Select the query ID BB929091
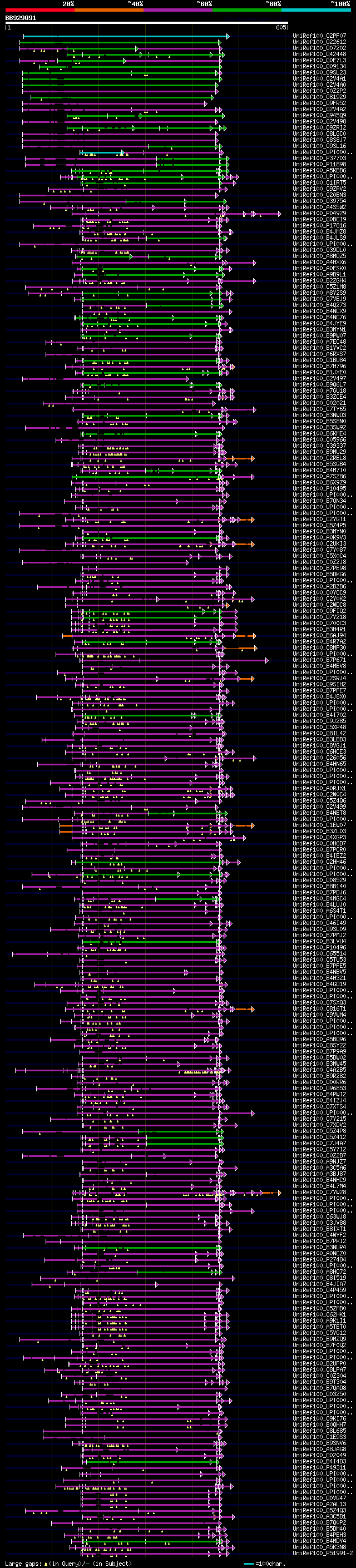Screen dimensions: 356x1568 [x=21, y=18]
